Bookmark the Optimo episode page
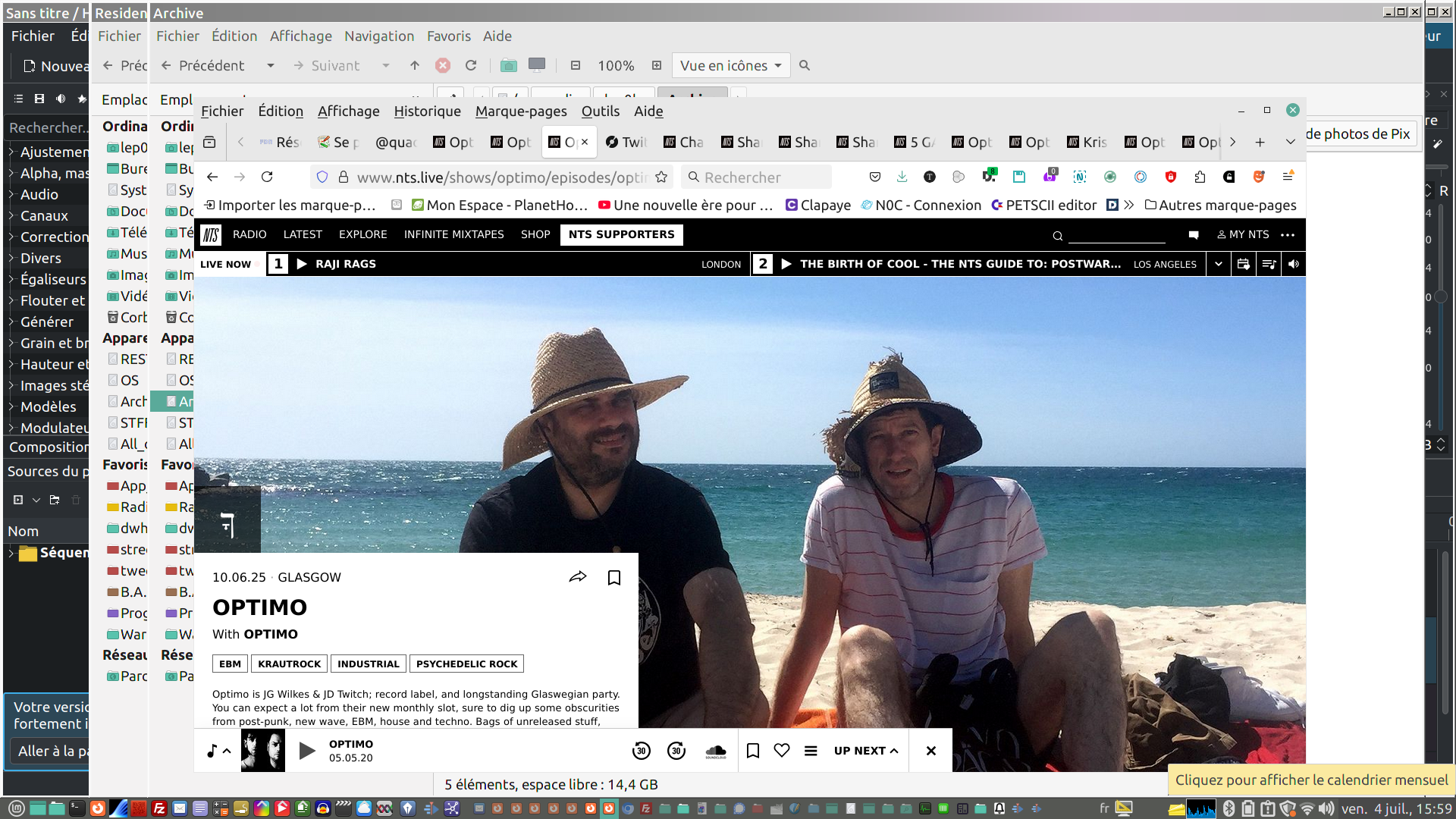 (x=614, y=578)
